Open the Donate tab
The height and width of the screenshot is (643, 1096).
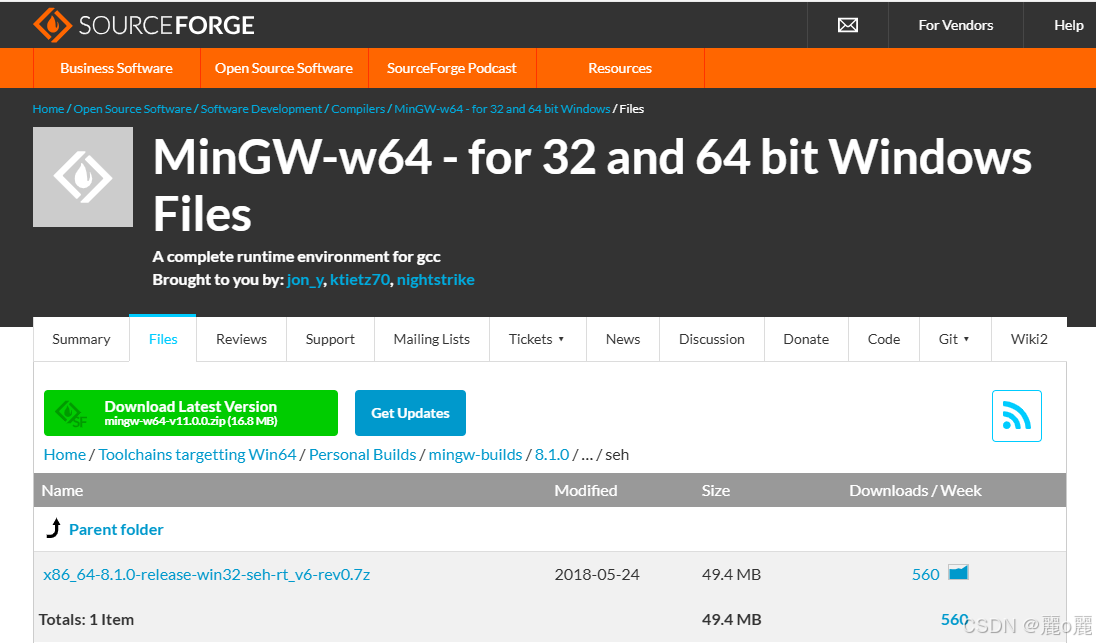coord(806,339)
